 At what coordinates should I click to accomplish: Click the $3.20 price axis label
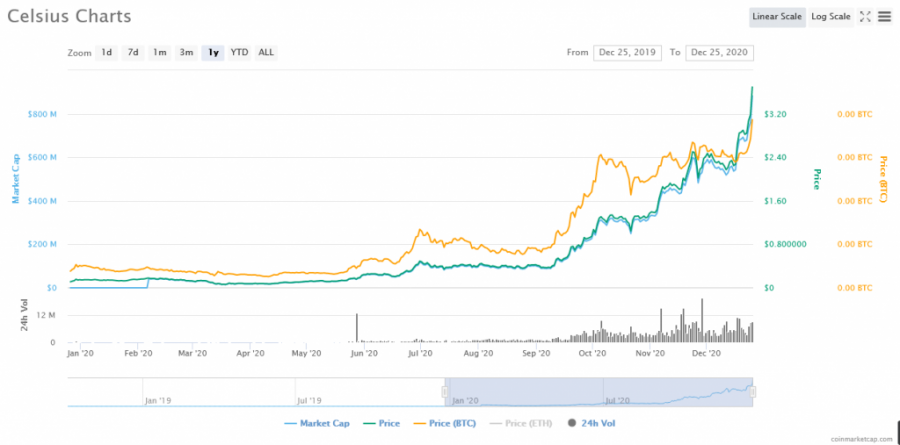tap(773, 114)
